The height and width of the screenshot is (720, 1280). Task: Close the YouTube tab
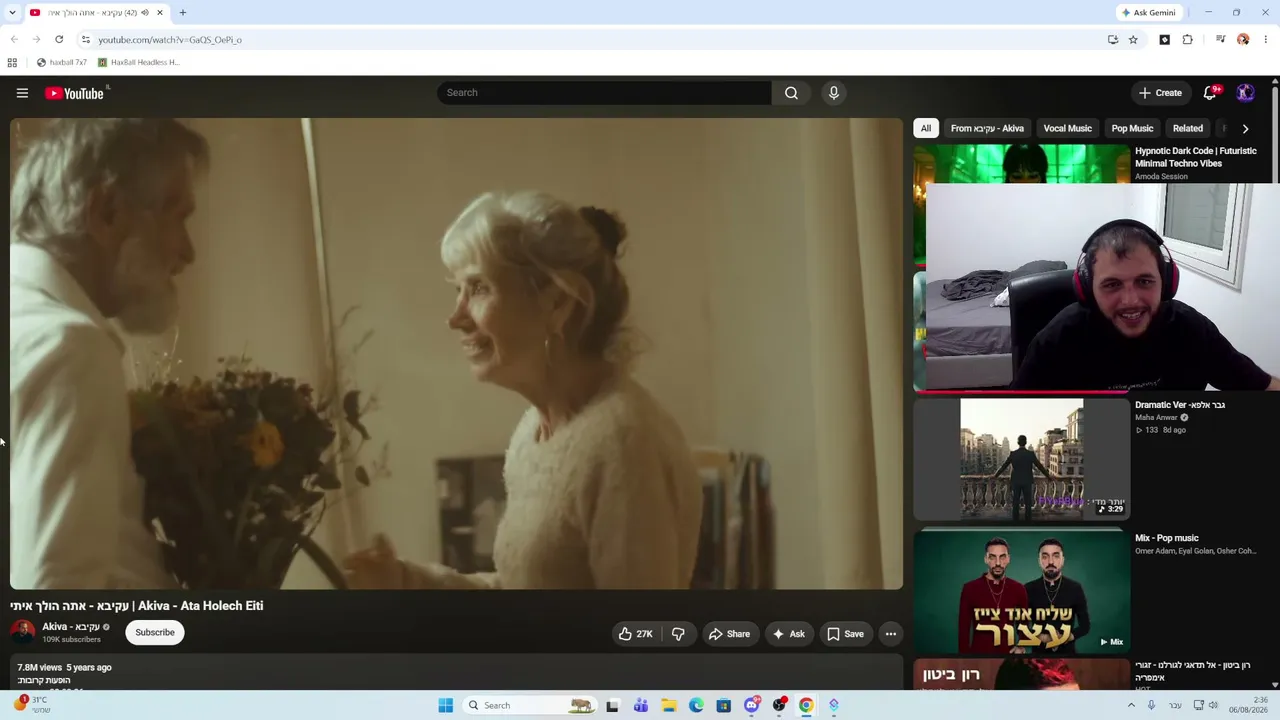159,13
